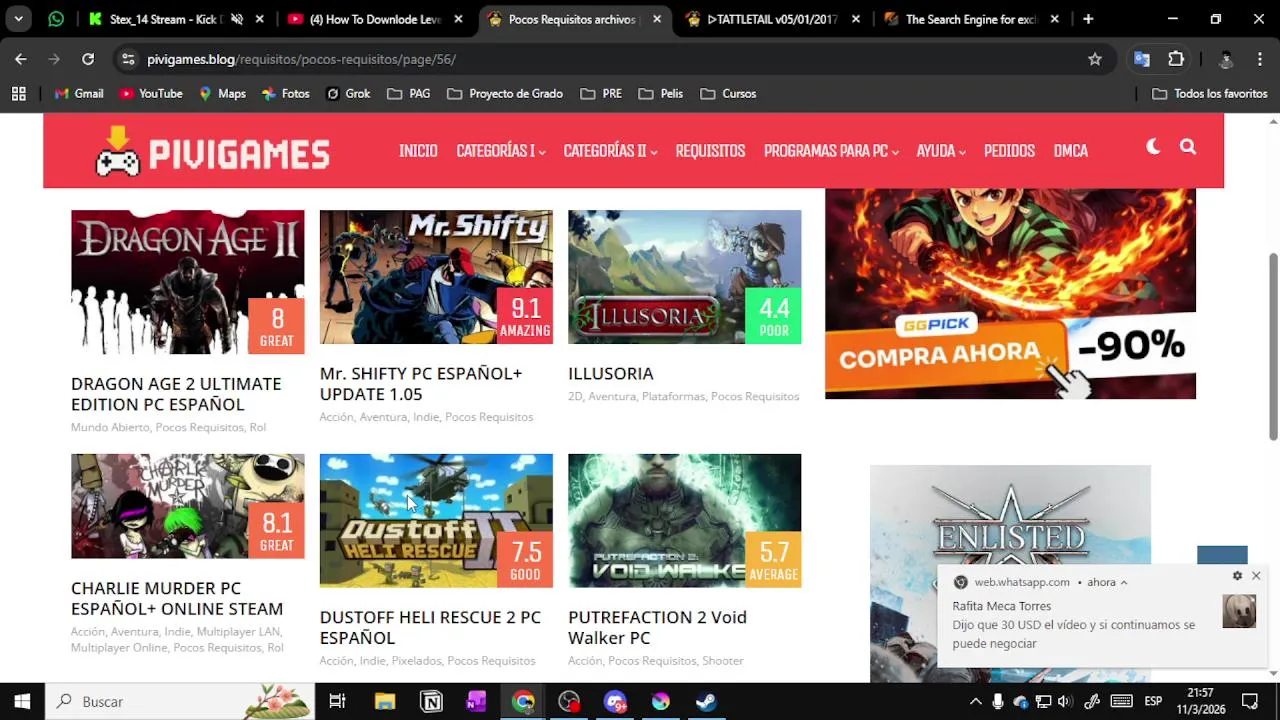Expand the AYUDA menu

pos(941,151)
